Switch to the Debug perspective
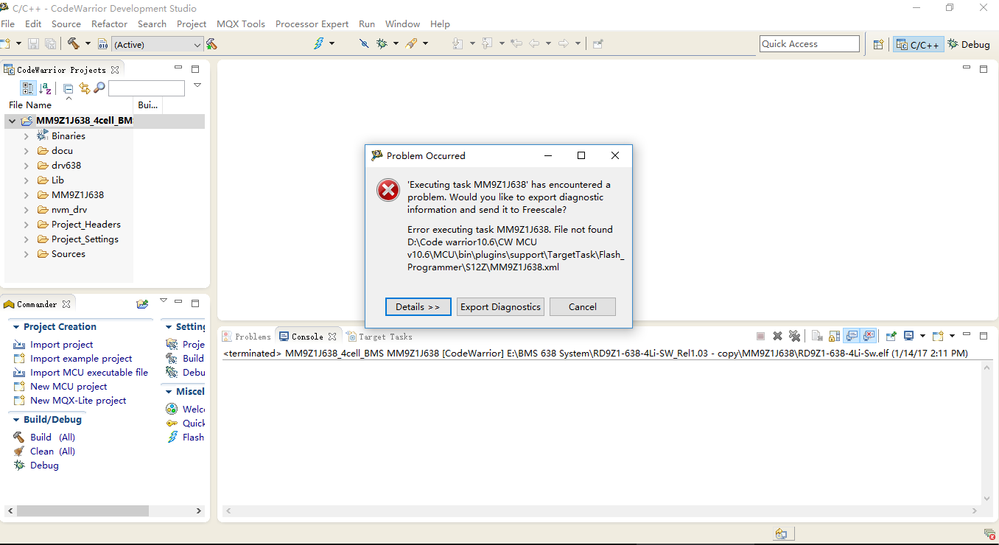 point(968,44)
